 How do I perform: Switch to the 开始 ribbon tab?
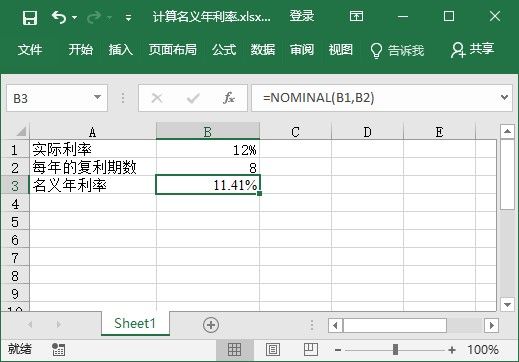coord(81,50)
